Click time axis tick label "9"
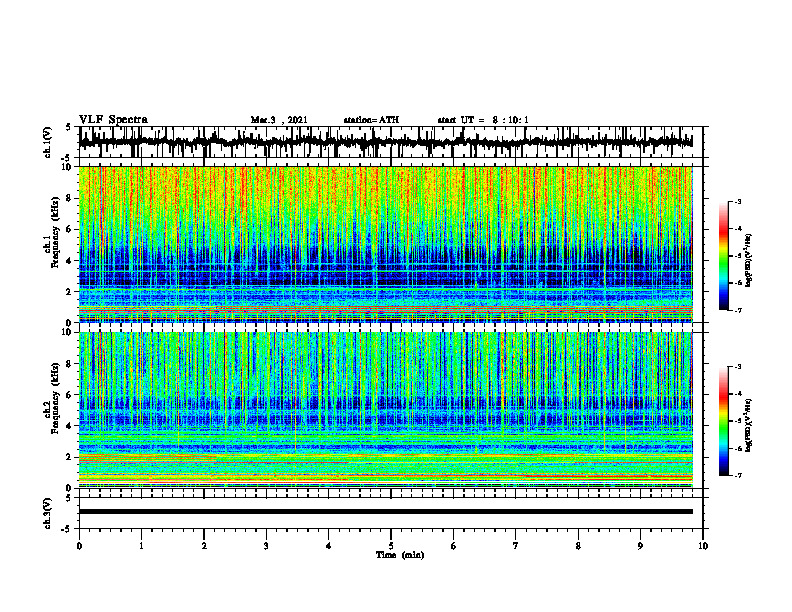 (640, 546)
